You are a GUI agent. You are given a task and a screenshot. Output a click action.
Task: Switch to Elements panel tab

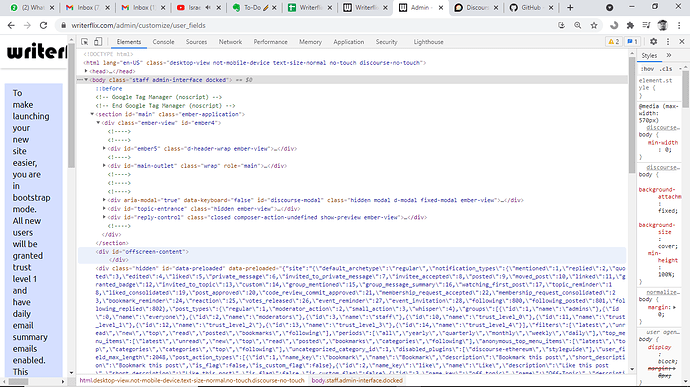128,42
